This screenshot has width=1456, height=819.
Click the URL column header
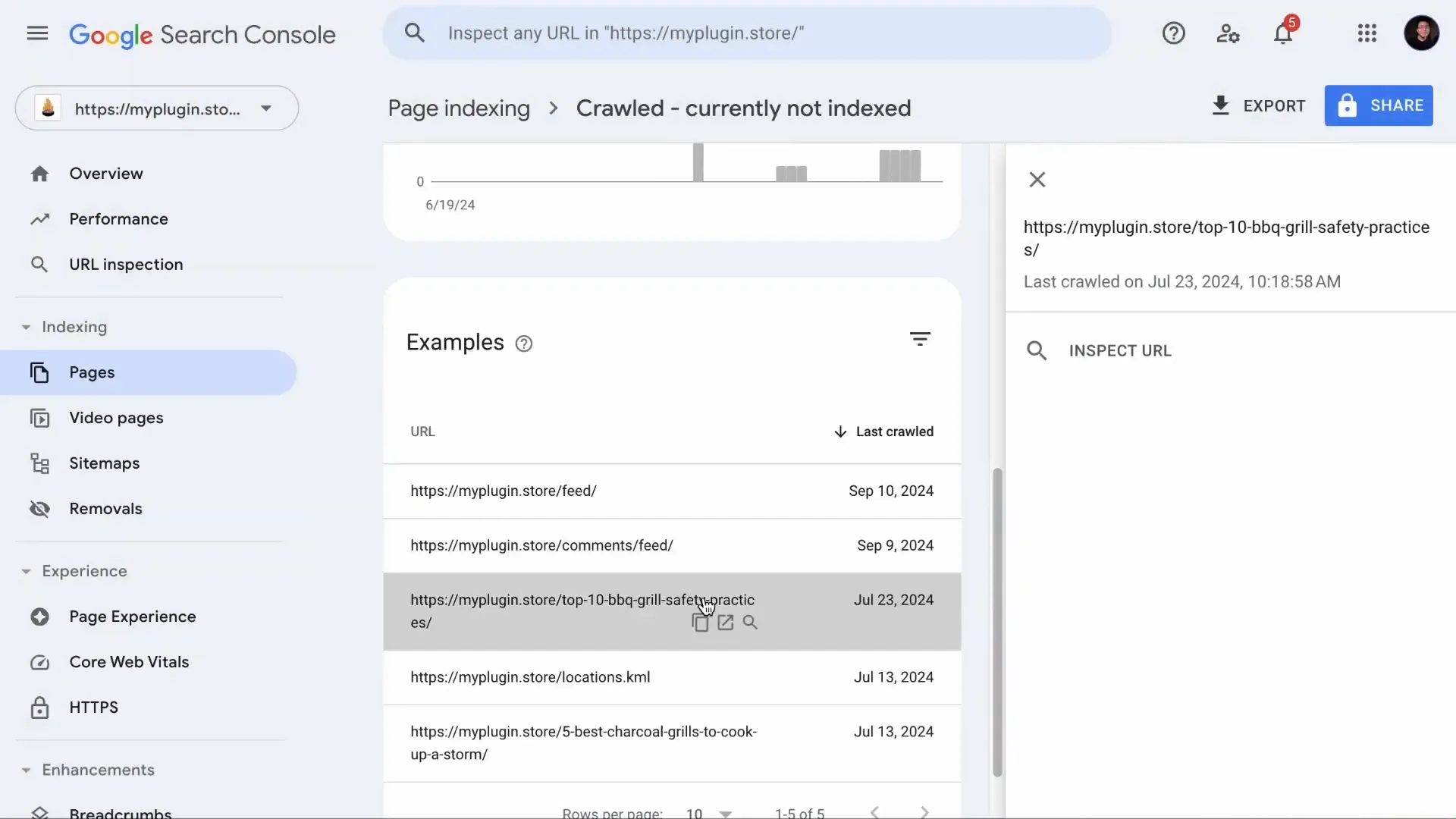click(x=422, y=431)
